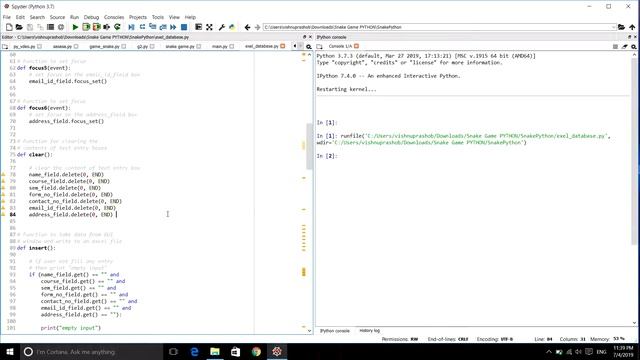Screen dimensions: 640x360
Task: Go back to previous cursor position
Action: point(247,27)
